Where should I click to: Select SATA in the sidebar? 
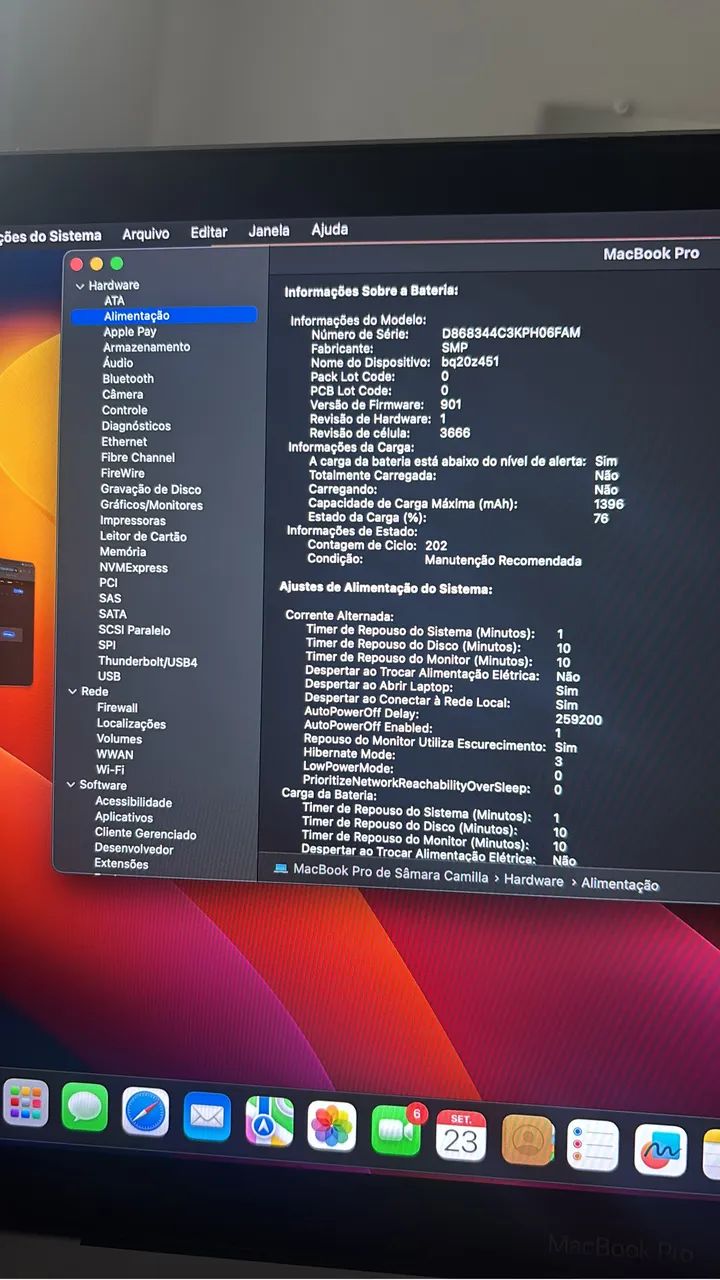coord(113,614)
